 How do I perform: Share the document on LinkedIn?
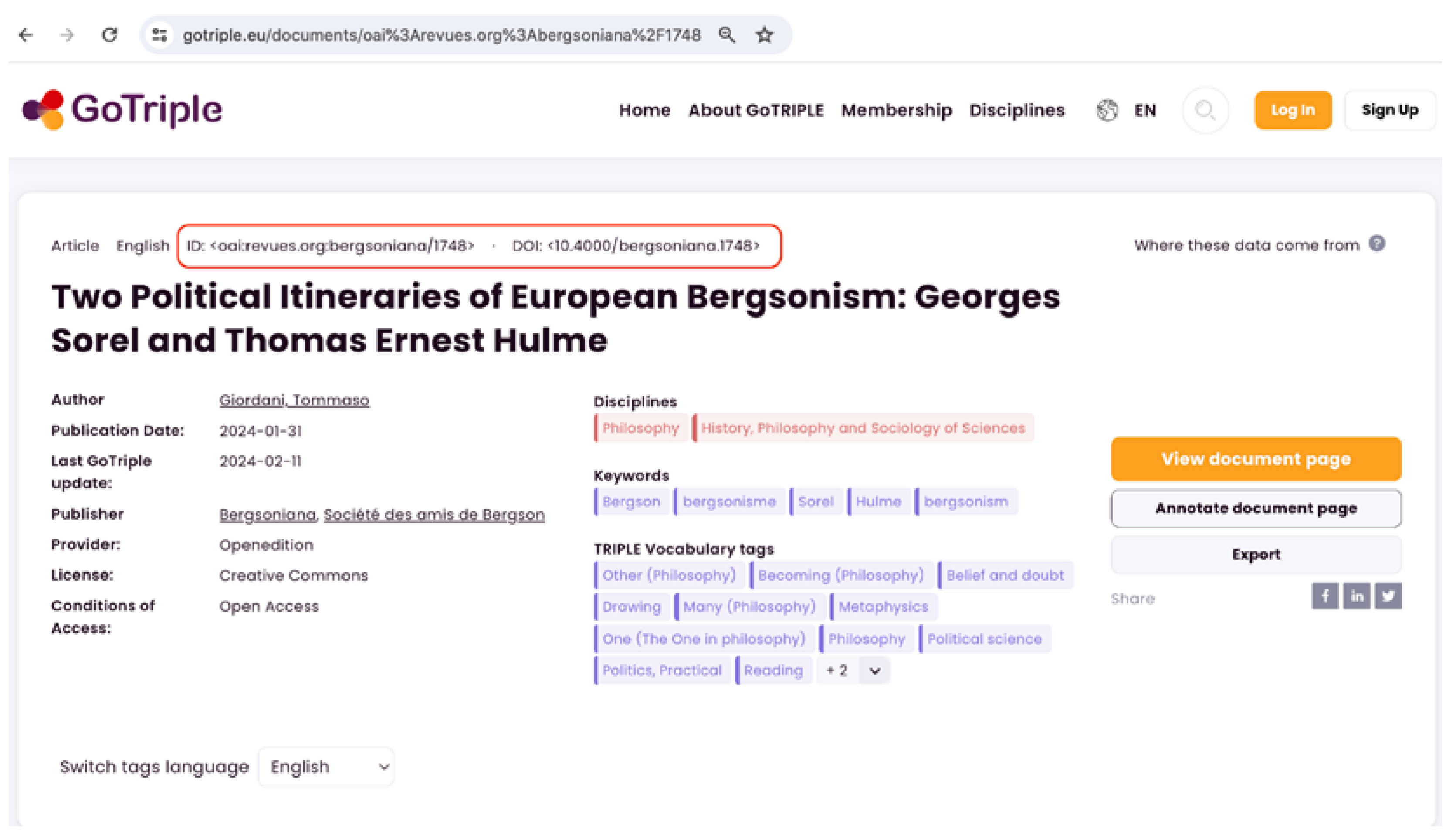pos(1357,596)
